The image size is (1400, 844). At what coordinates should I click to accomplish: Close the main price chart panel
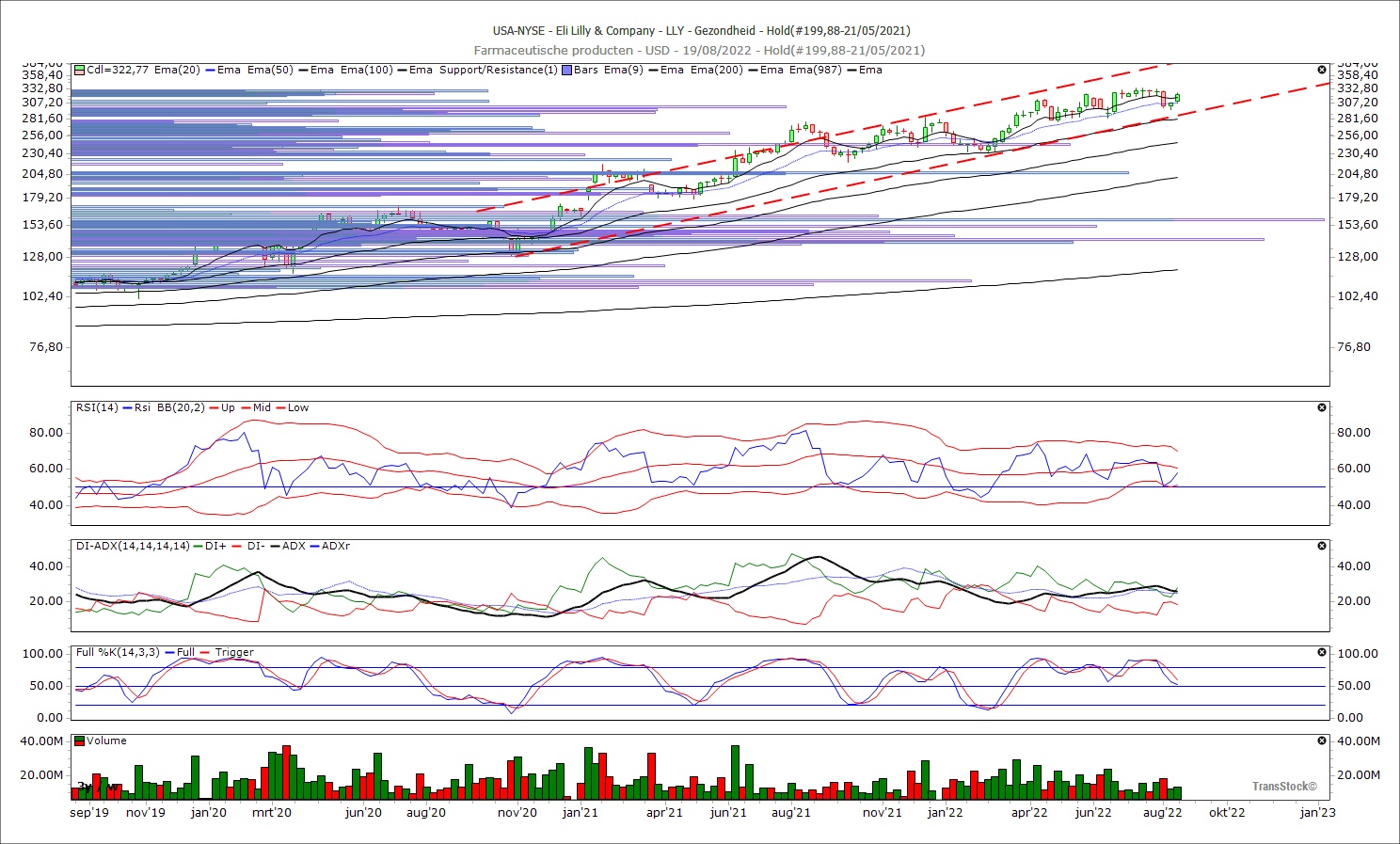point(1322,70)
